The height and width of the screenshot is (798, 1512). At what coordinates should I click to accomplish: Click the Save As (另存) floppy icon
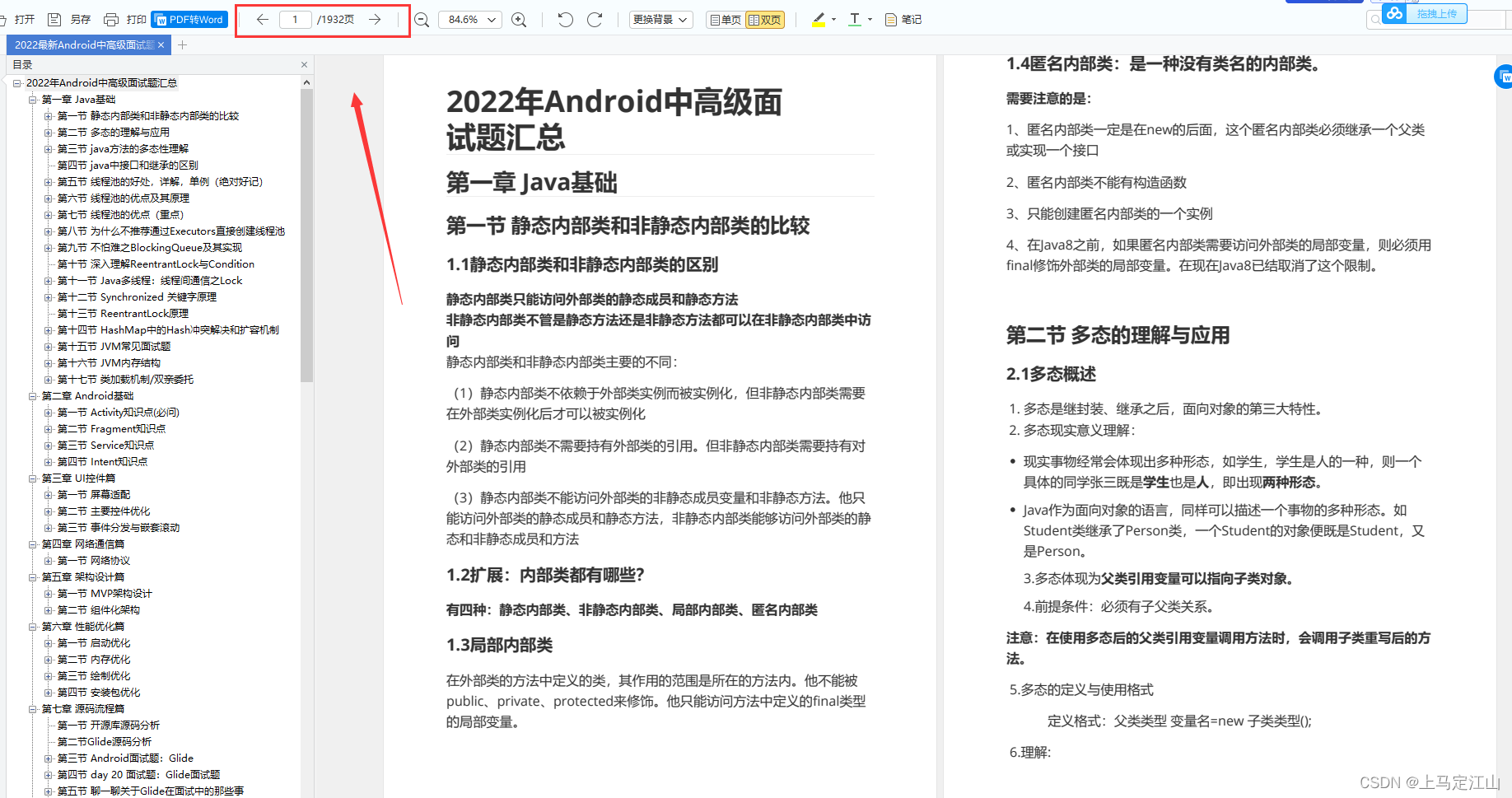click(54, 19)
